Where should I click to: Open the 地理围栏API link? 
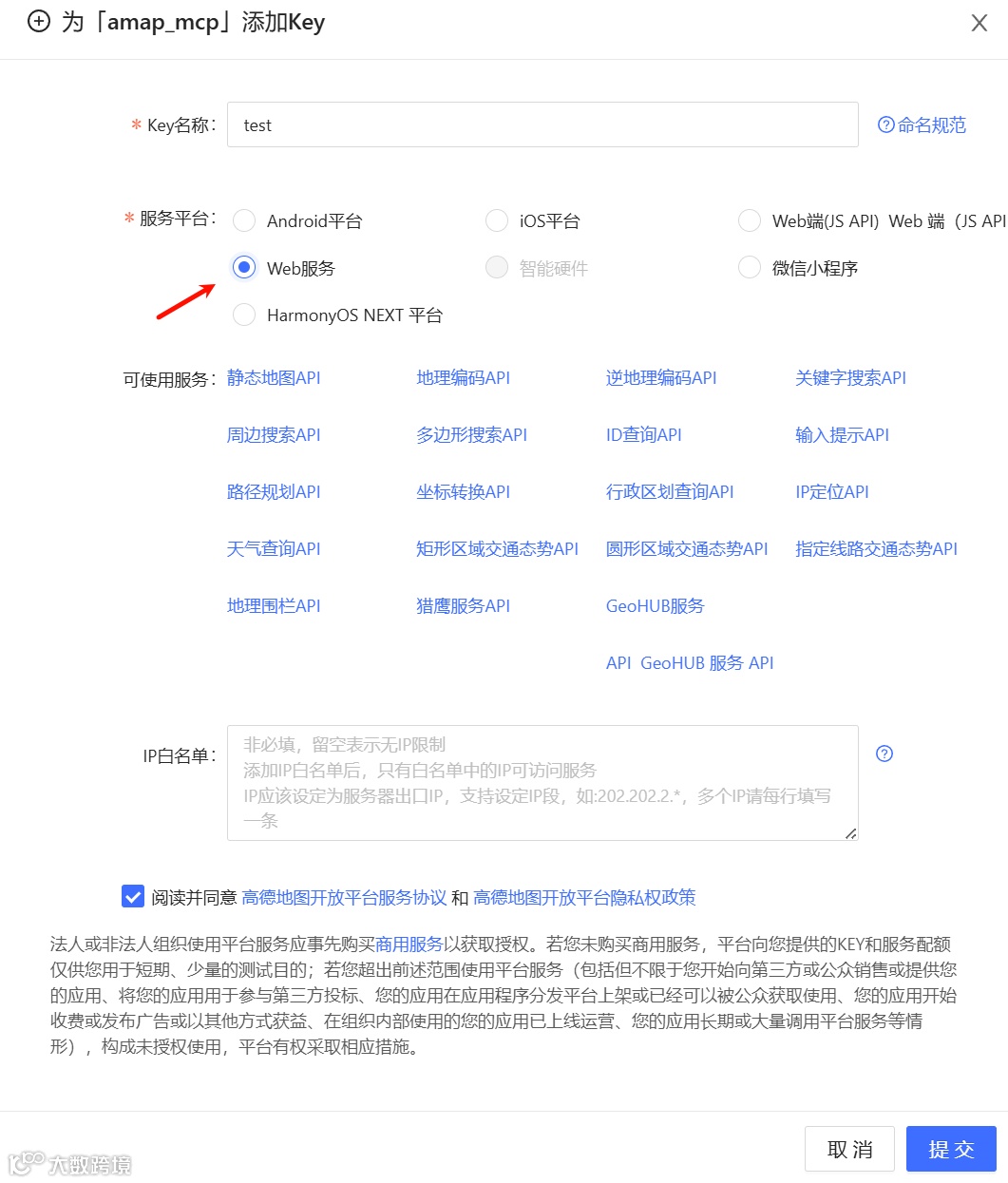pos(274,605)
